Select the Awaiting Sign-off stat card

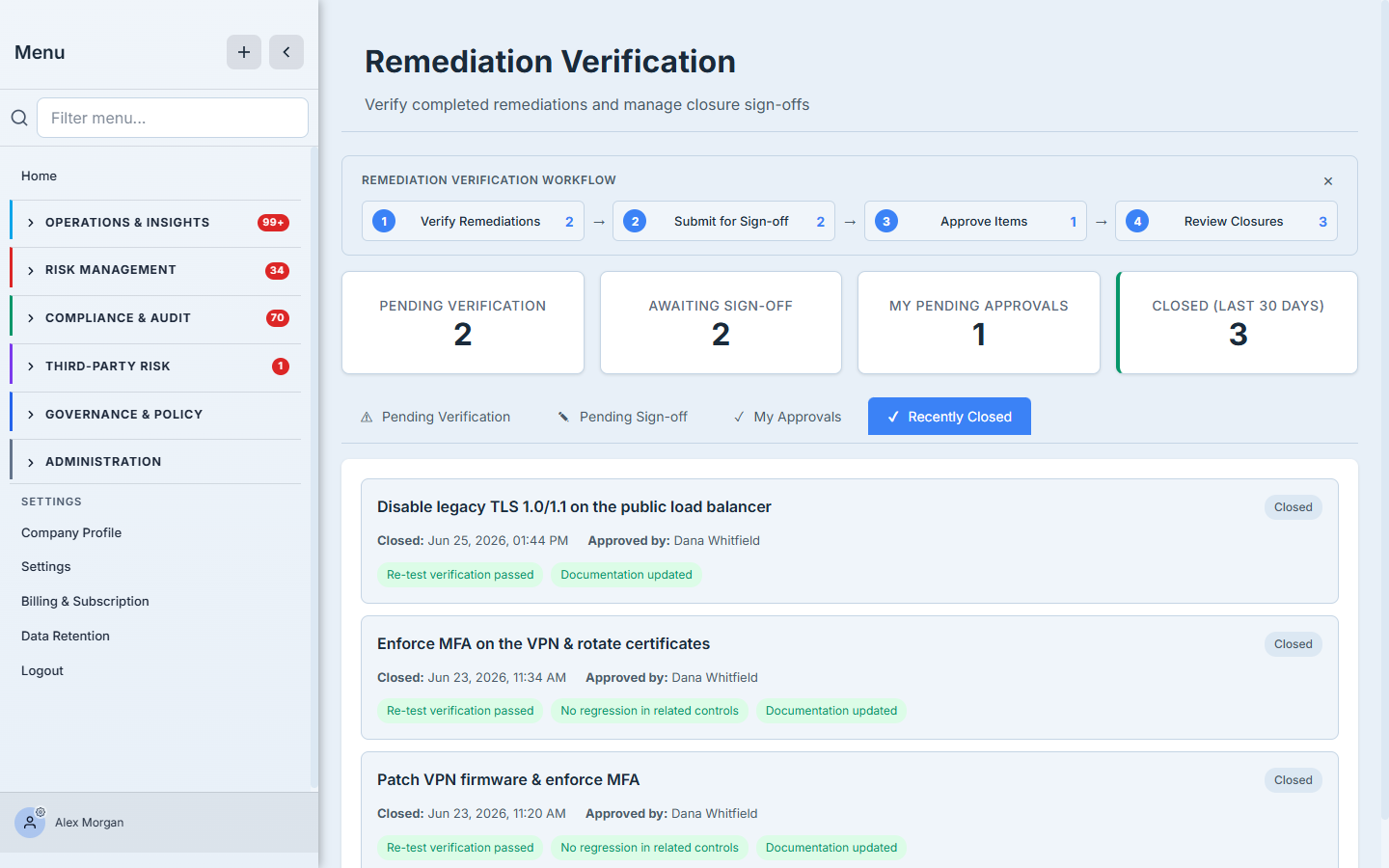(721, 322)
